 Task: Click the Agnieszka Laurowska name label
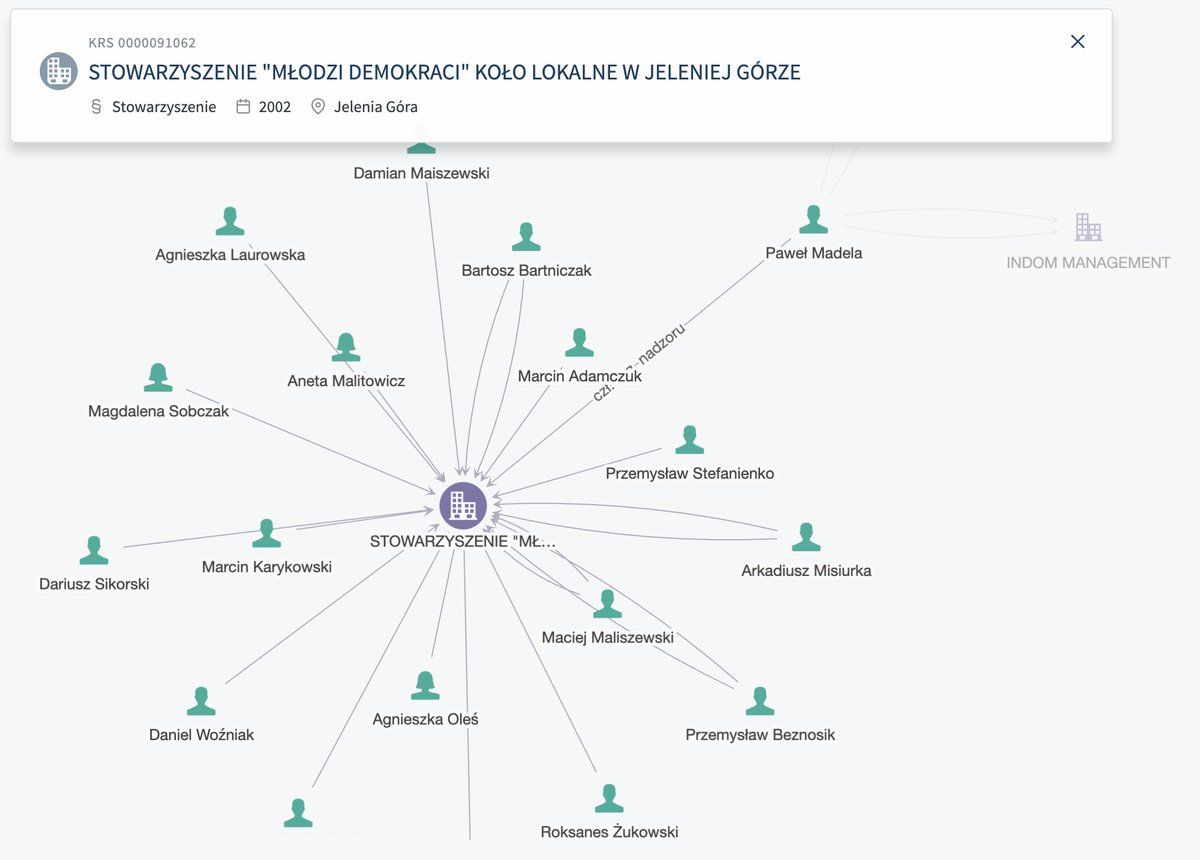tap(230, 255)
